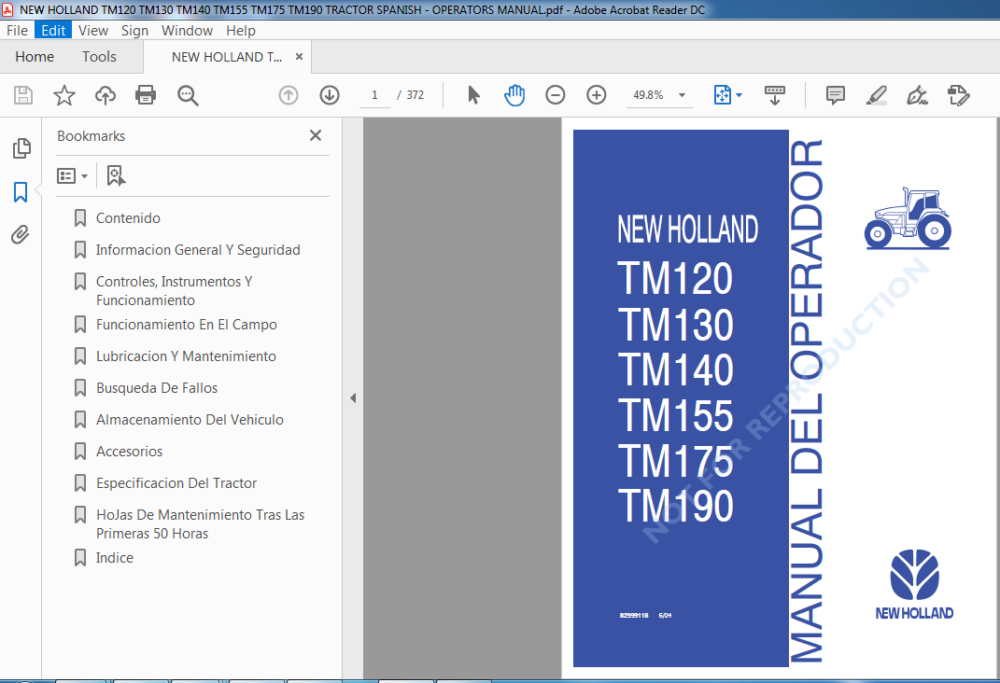
Task: Select the arrow Selection tool
Action: (473, 95)
